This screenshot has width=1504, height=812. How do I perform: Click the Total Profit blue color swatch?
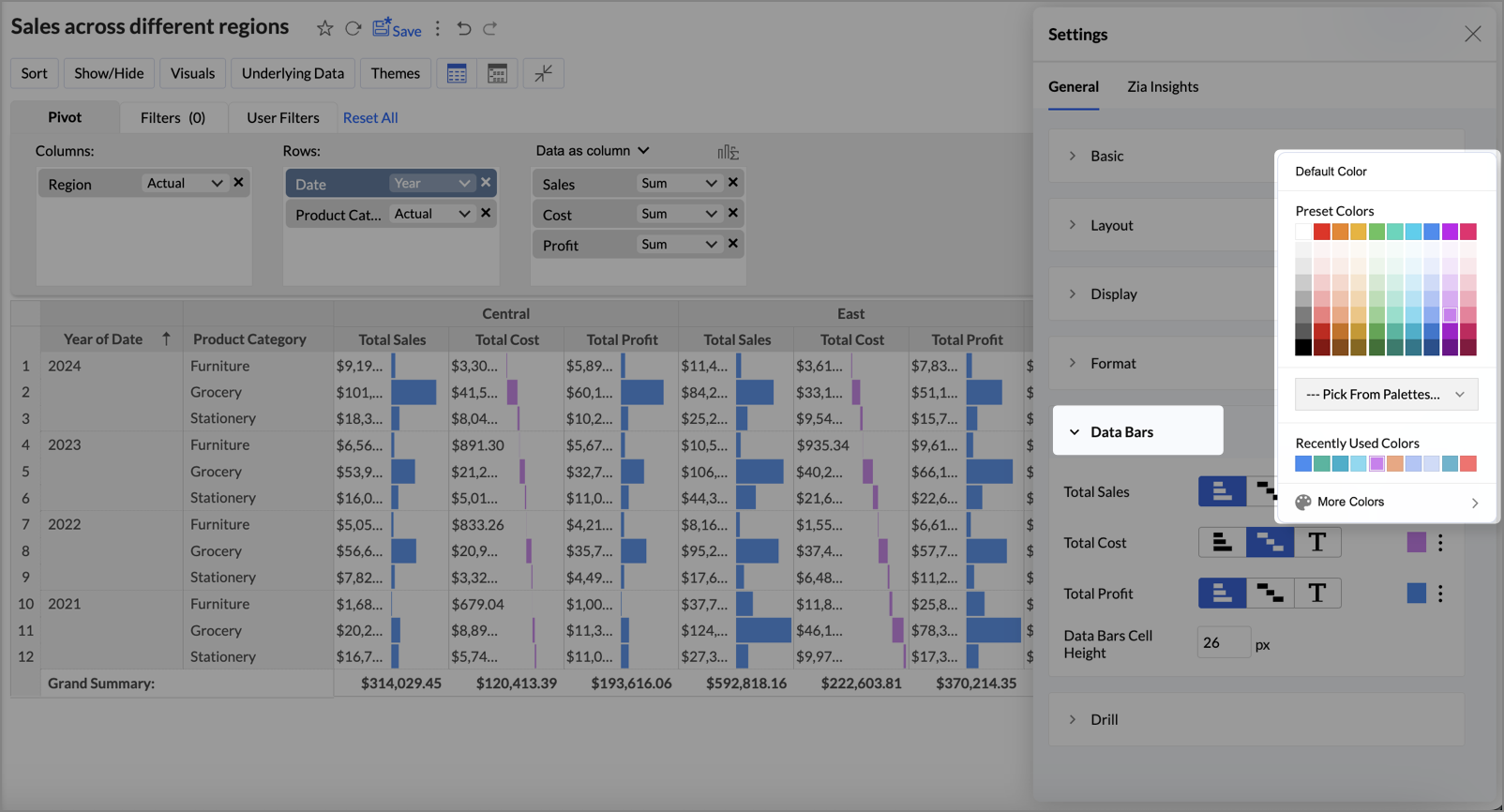(1416, 593)
